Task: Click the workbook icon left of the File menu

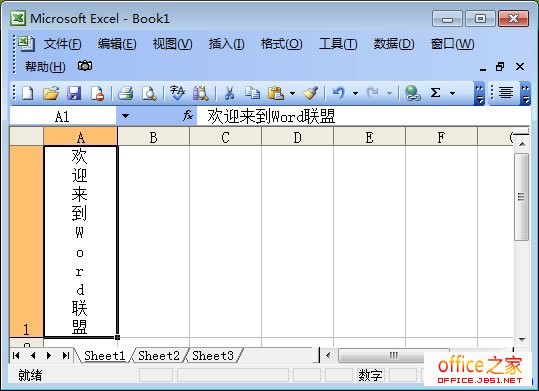Action: (26, 44)
